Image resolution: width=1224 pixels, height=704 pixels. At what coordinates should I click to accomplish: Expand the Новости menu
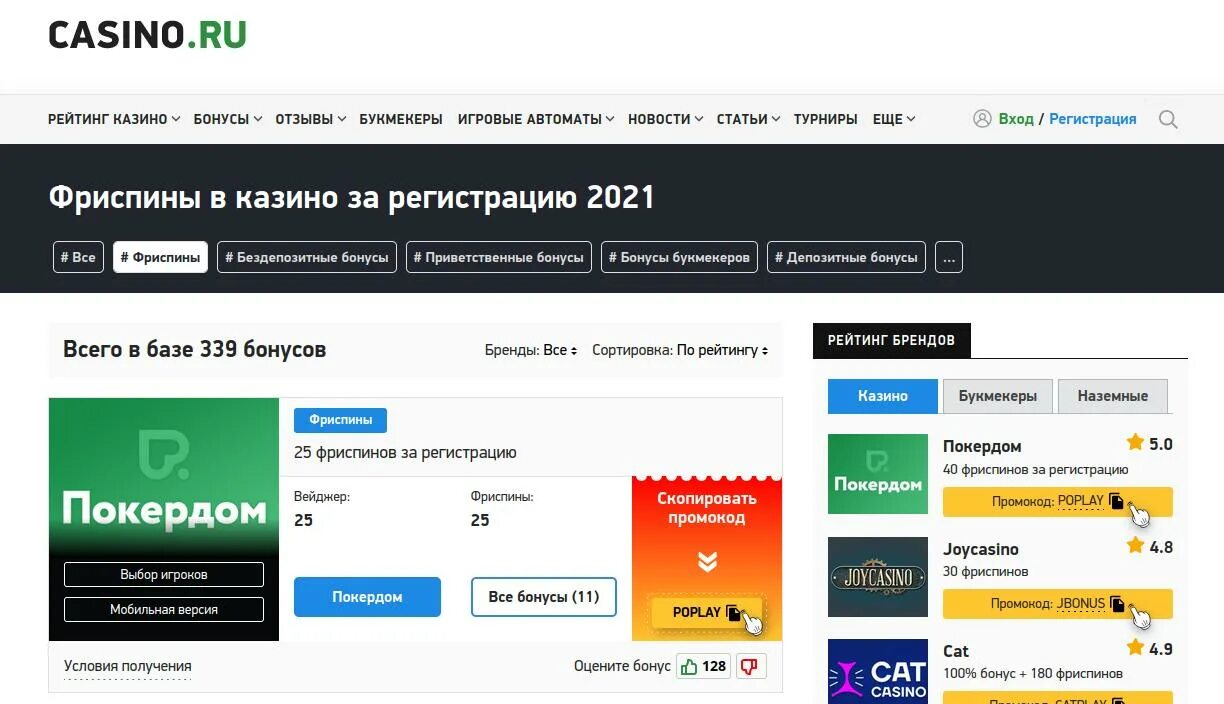pos(666,119)
